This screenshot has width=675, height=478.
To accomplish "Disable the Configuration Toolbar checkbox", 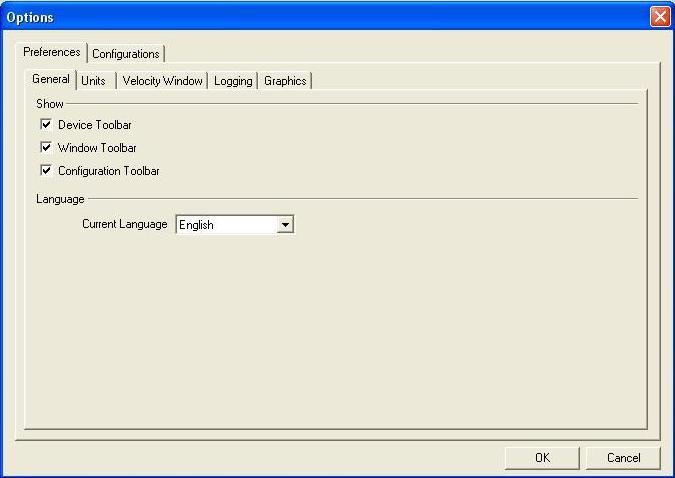I will point(46,170).
